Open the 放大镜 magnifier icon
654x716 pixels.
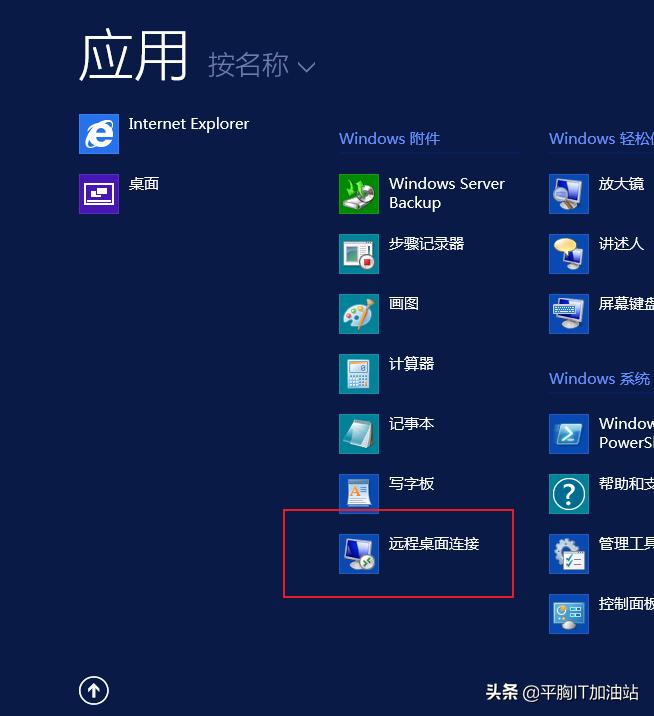point(569,194)
